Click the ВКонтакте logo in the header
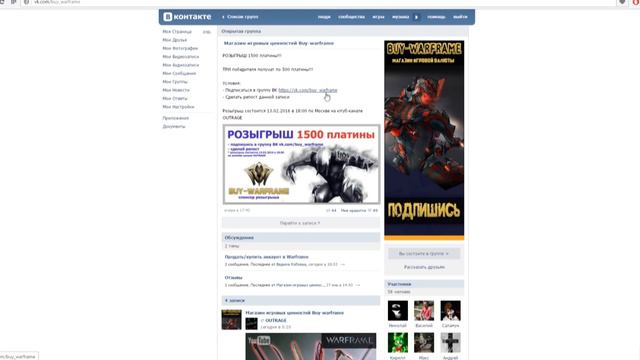The image size is (640, 360). click(x=187, y=17)
